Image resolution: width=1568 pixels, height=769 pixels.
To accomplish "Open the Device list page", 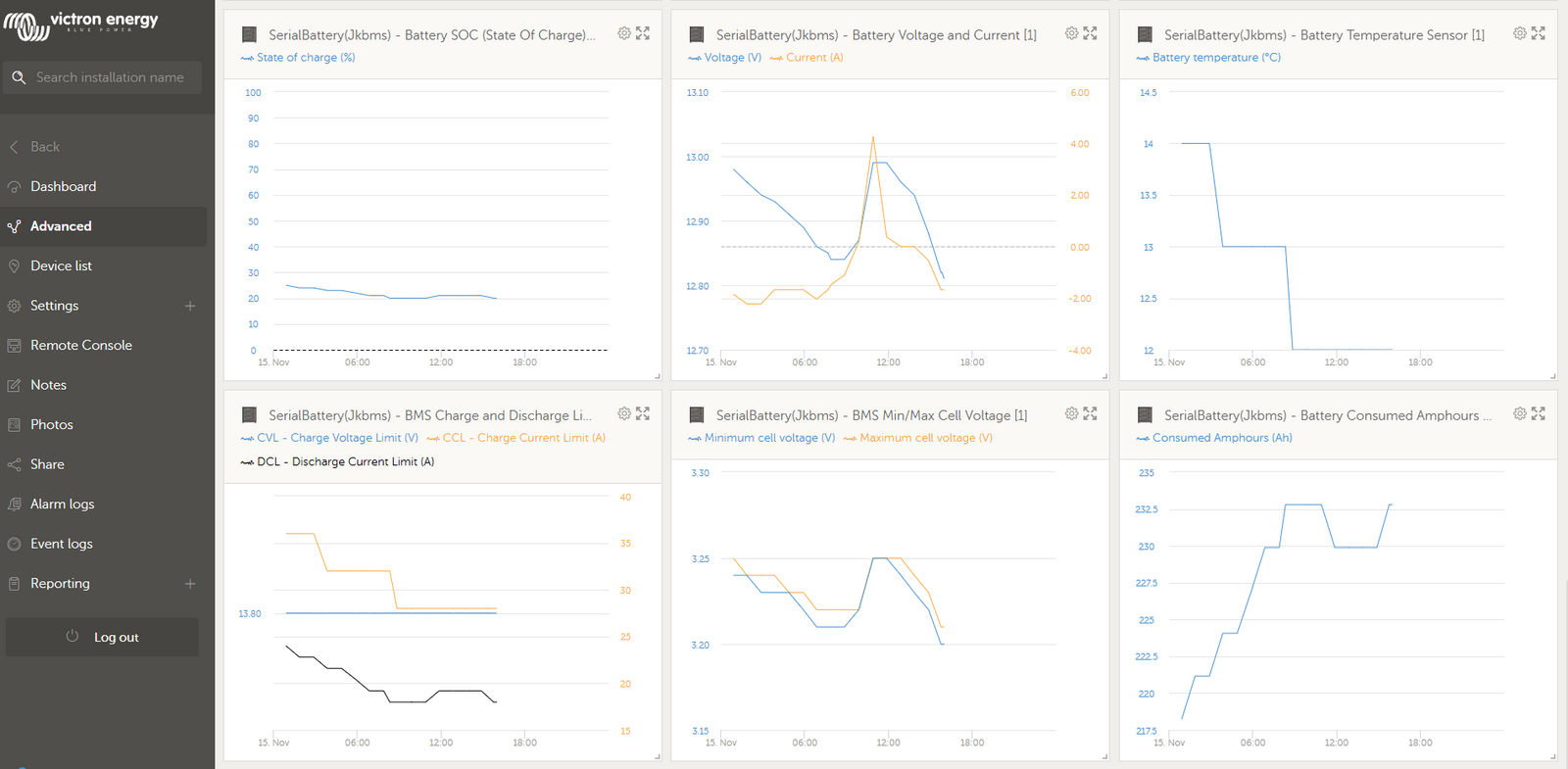I will [61, 265].
